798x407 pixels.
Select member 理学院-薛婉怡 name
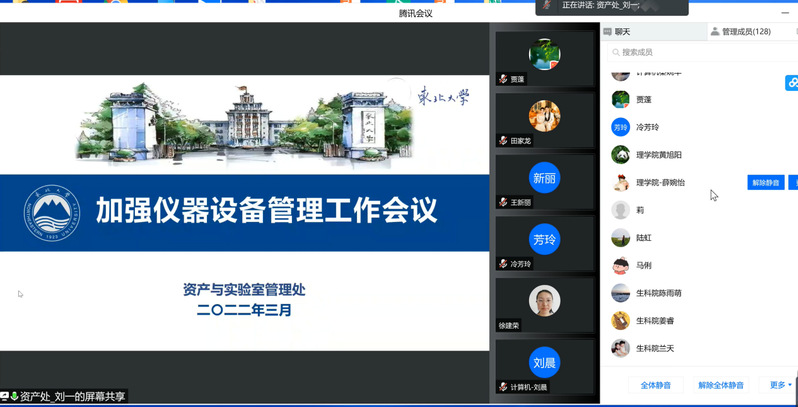[660, 182]
